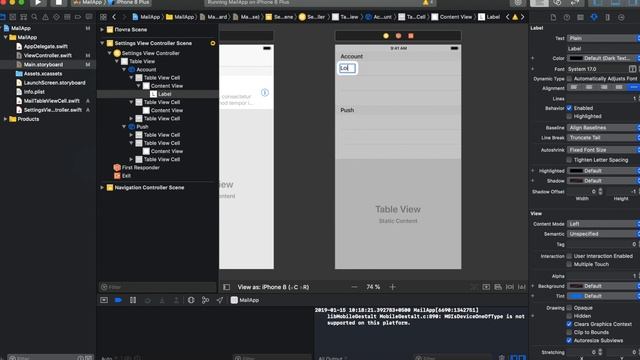This screenshot has width=640, height=360.
Task: Expand the Products group
Action: (x=5, y=119)
